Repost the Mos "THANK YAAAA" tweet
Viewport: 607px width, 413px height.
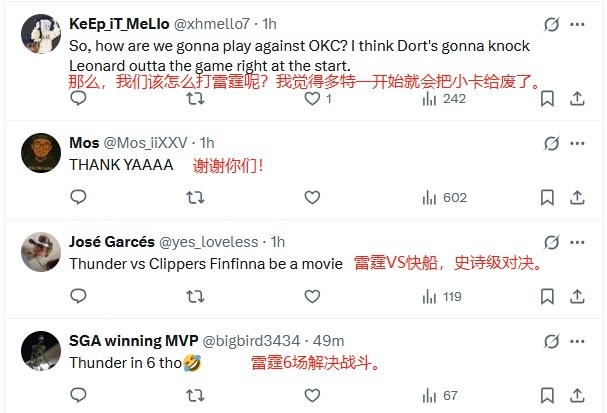pyautogui.click(x=196, y=198)
